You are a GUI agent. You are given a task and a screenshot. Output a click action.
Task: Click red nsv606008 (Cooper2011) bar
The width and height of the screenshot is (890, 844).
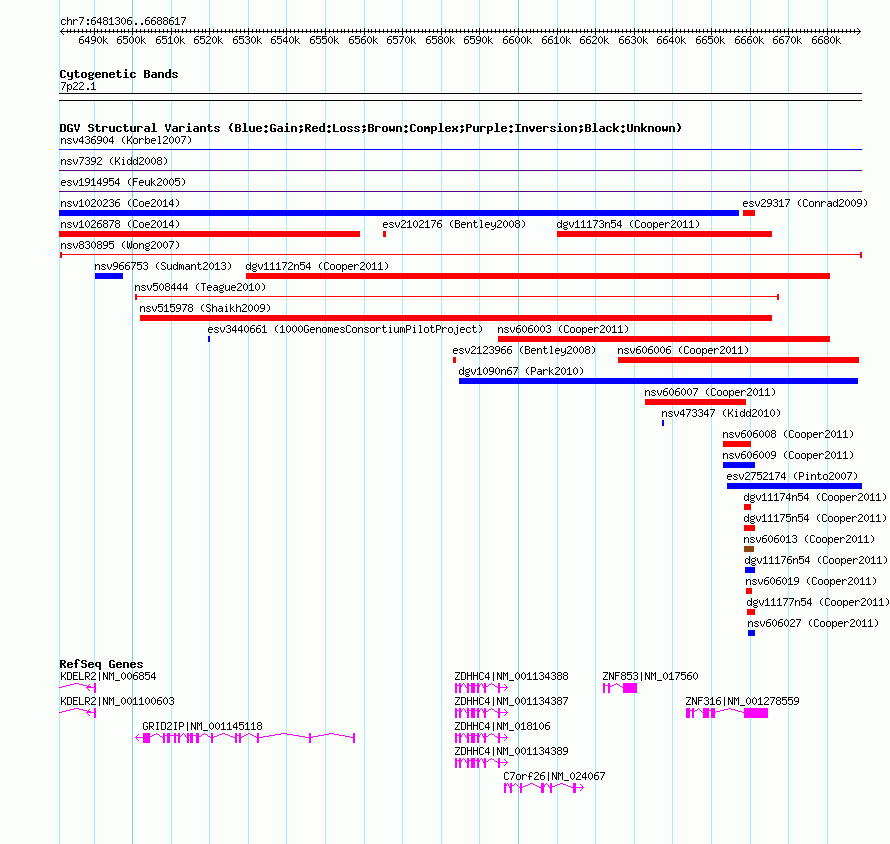click(x=737, y=444)
